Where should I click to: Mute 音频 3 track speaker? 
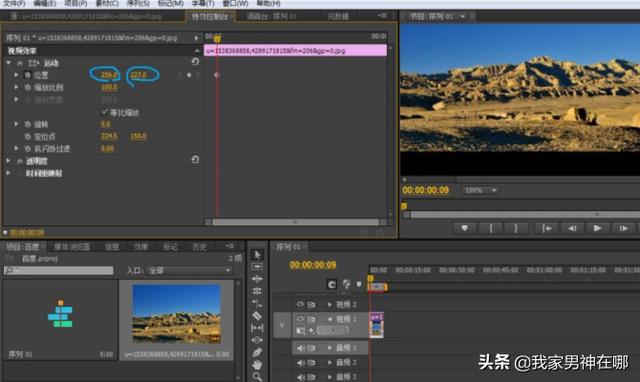300,377
